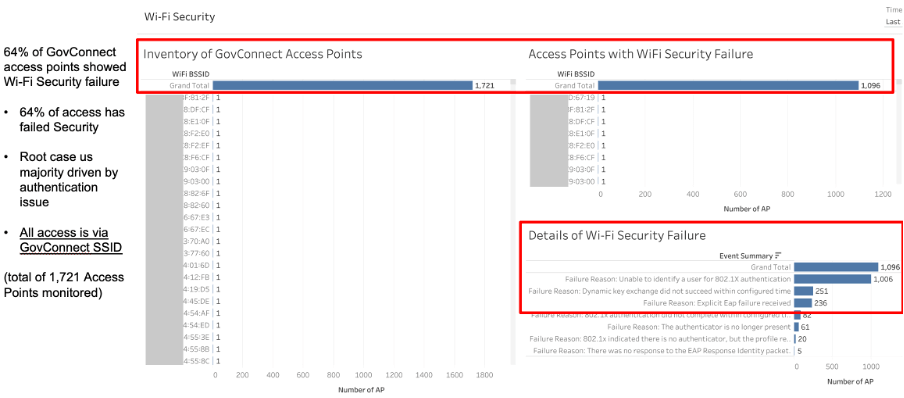Click the bar valued 61 for authenticator no longer present
Image resolution: width=904 pixels, height=398 pixels.
[x=797, y=327]
